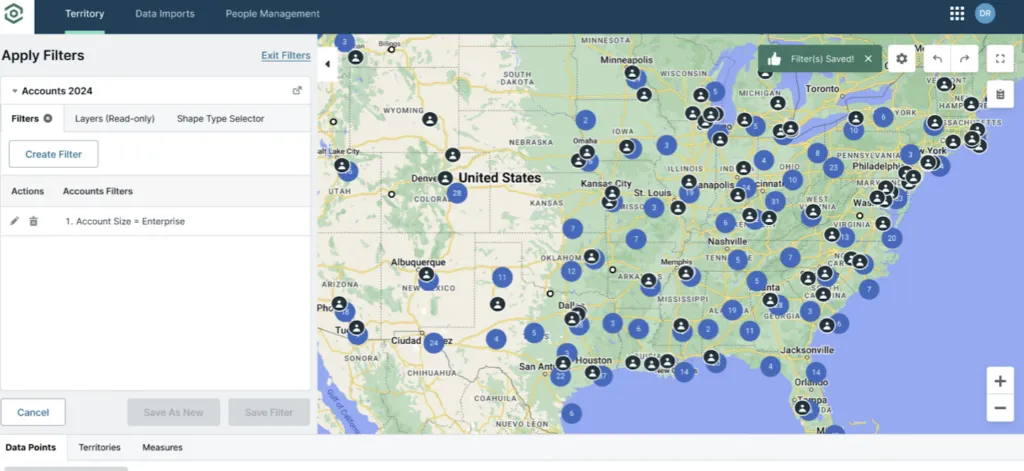Click the person marker in Wyoming
1024x471 pixels.
[x=430, y=120]
